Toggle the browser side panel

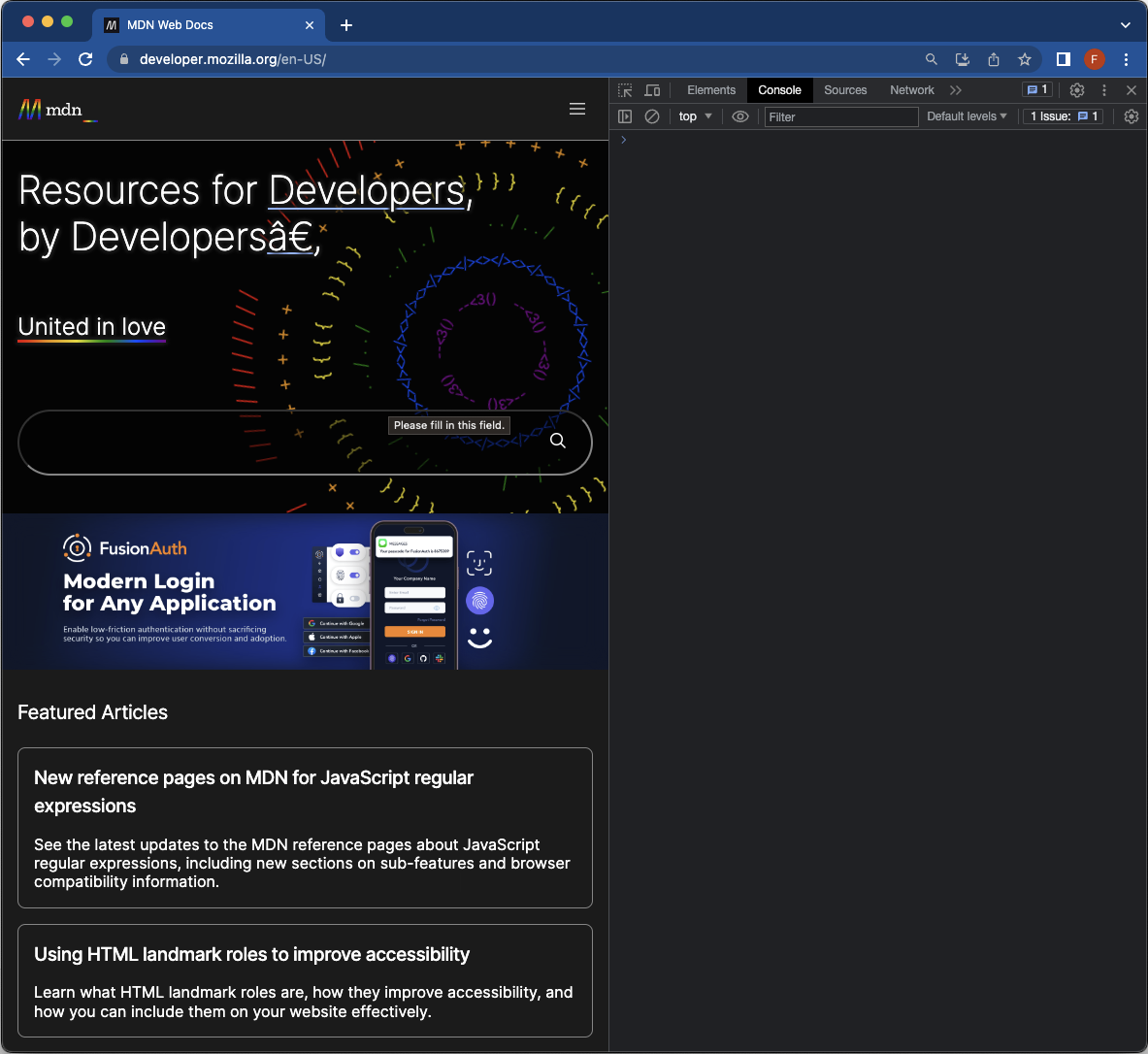(x=1063, y=59)
